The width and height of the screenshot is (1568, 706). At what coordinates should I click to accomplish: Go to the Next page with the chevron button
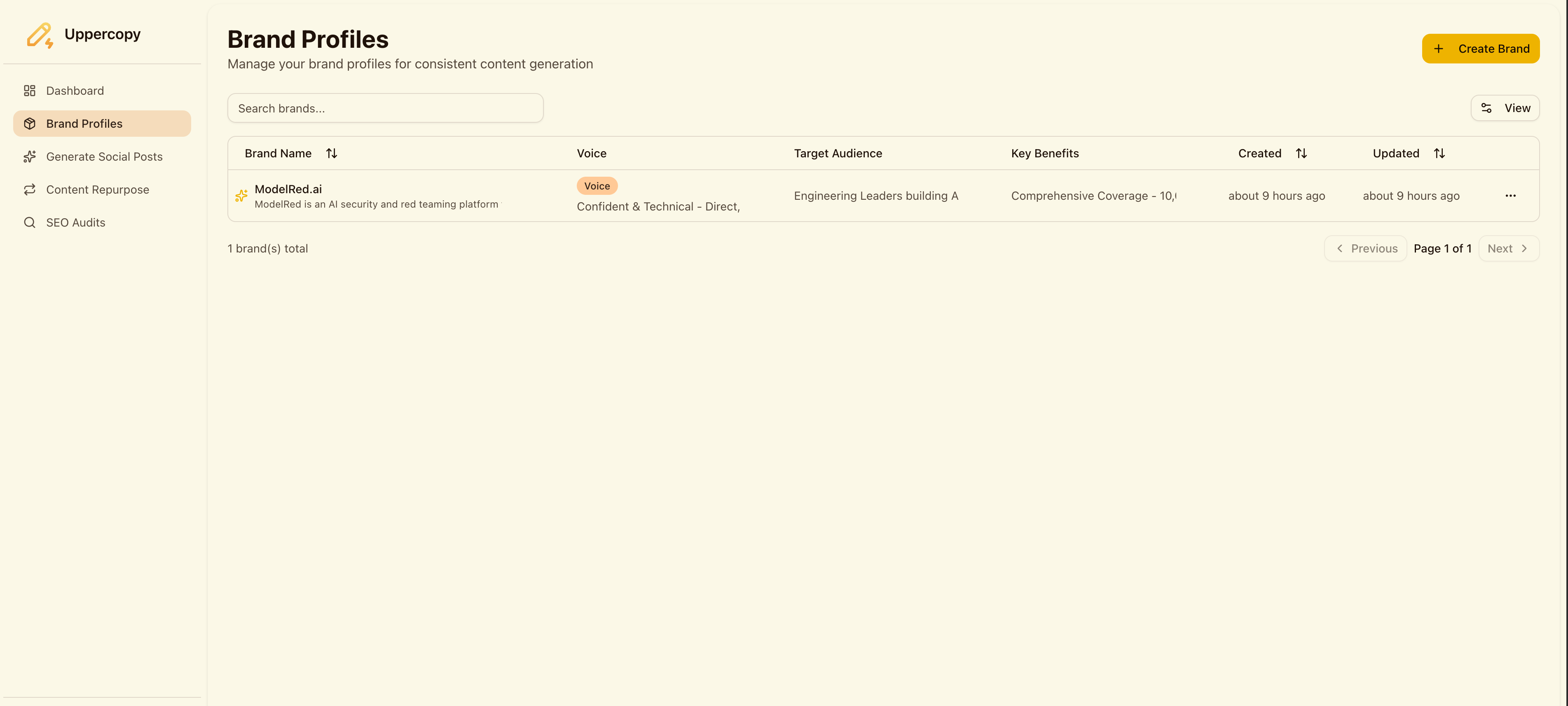click(1508, 248)
